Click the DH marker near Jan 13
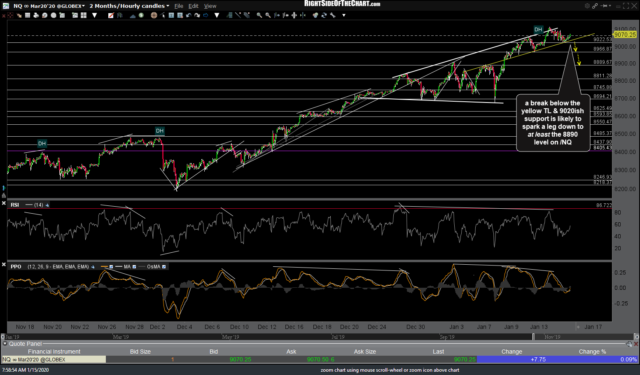Screen dimensions: 640x375 [x=538, y=29]
